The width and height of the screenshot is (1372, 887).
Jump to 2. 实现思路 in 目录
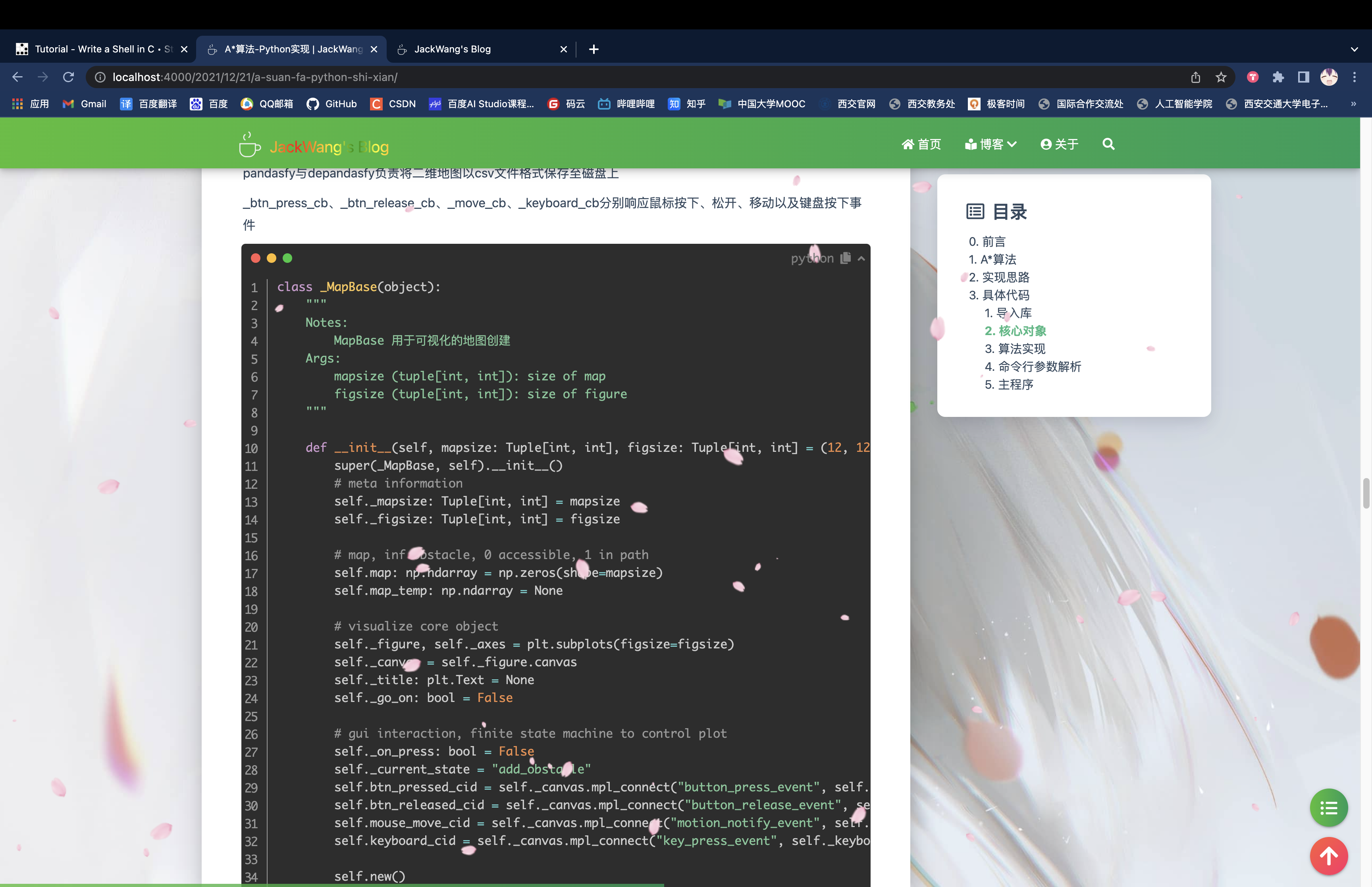click(999, 277)
